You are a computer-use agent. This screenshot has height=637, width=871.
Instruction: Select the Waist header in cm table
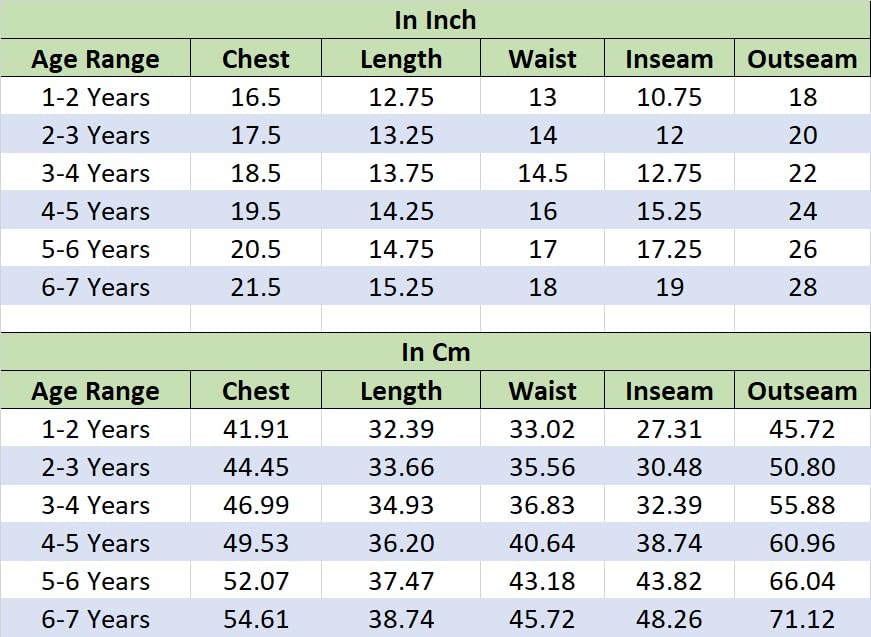click(x=542, y=391)
